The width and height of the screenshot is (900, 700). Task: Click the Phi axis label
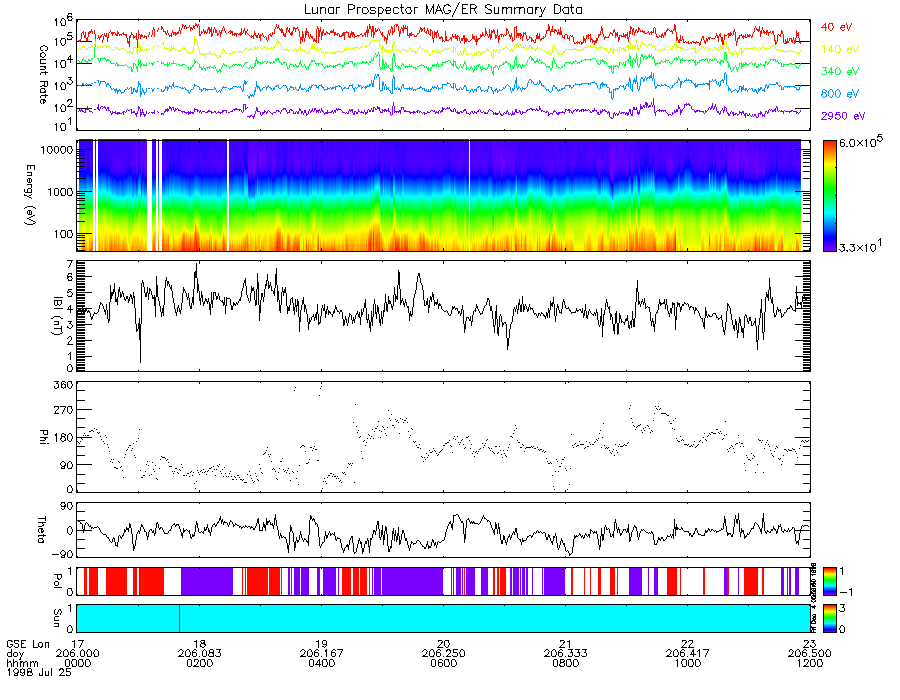tap(44, 436)
